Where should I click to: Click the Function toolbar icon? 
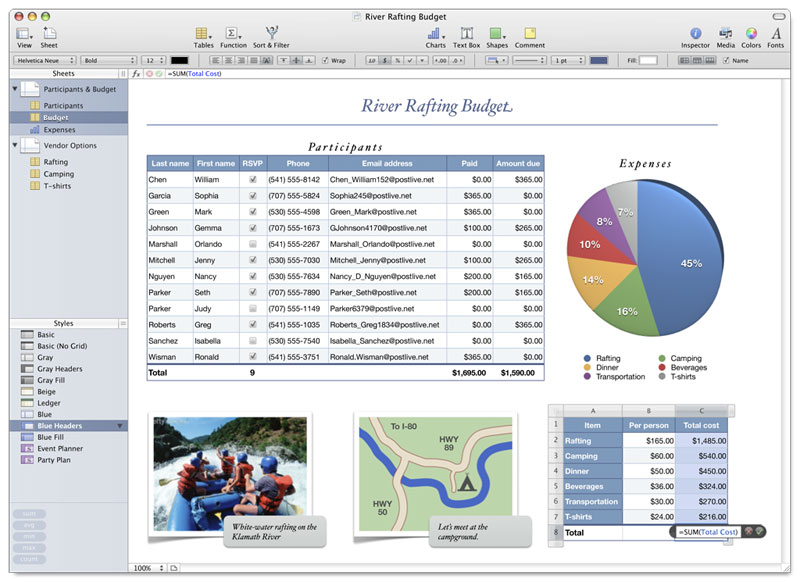pos(233,36)
